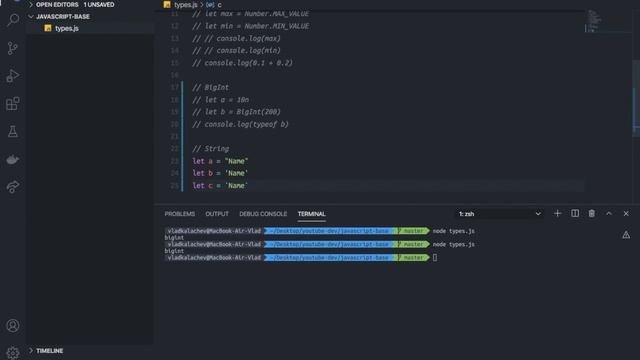Split the terminal panel
640x360 pixels.
(x=575, y=213)
